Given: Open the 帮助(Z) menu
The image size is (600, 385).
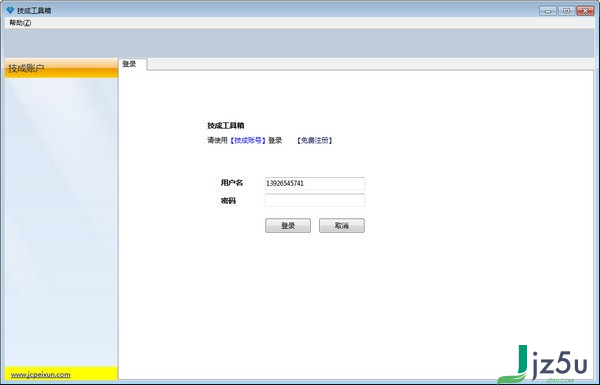Looking at the screenshot, I should point(20,23).
